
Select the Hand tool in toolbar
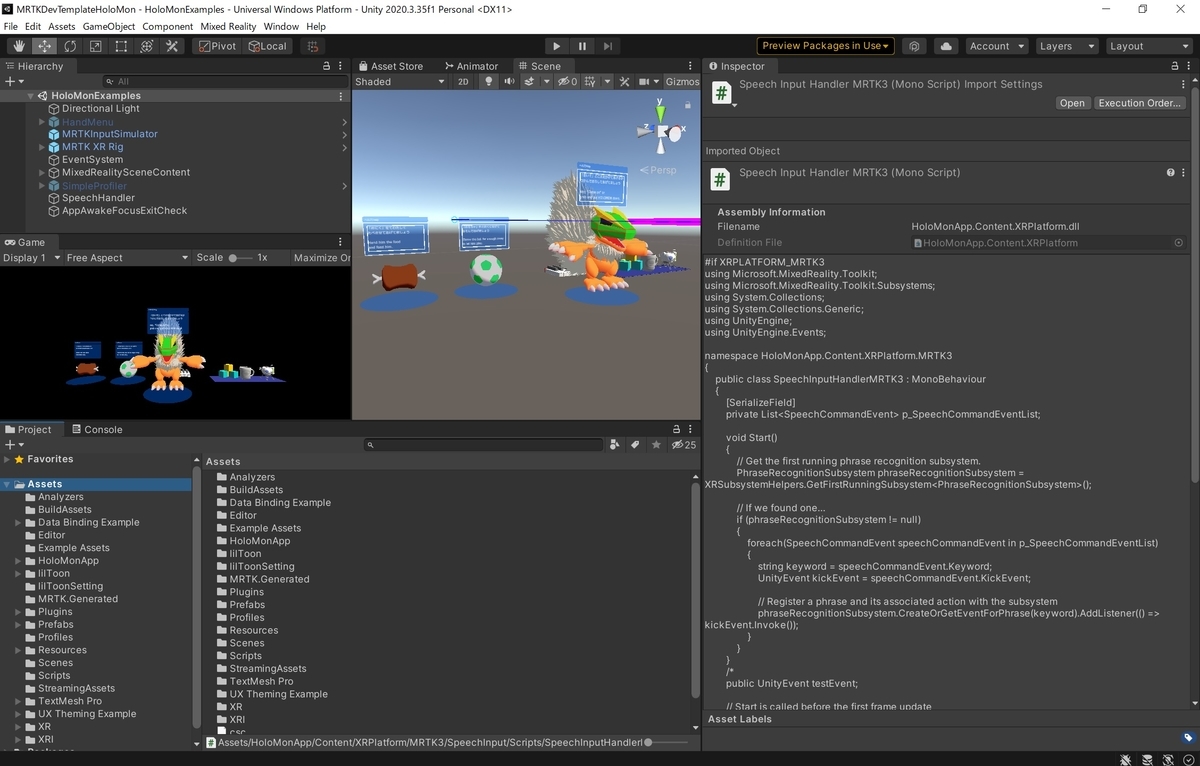click(19, 46)
